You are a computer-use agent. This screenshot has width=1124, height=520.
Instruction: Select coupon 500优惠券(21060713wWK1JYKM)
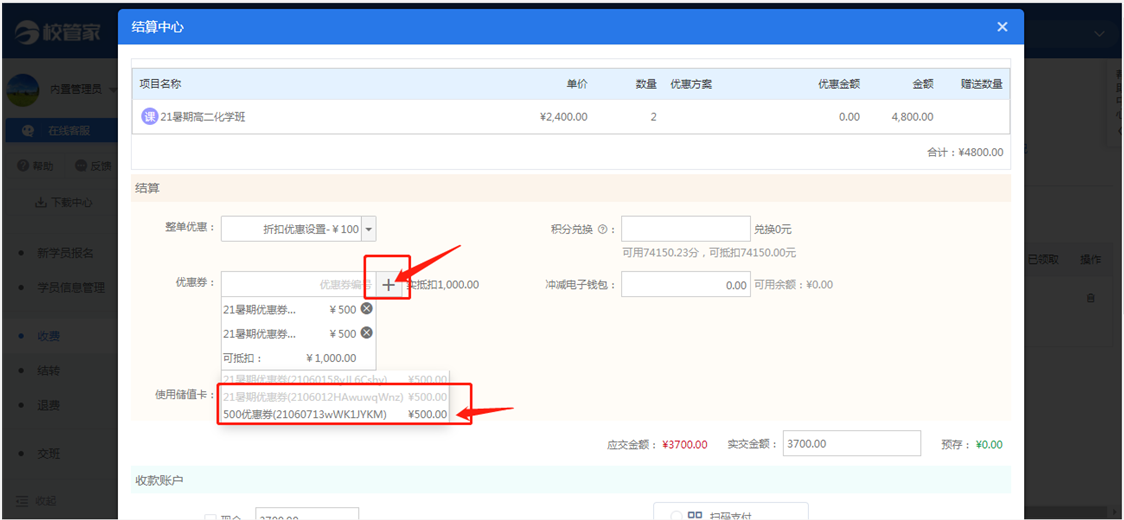pos(335,414)
